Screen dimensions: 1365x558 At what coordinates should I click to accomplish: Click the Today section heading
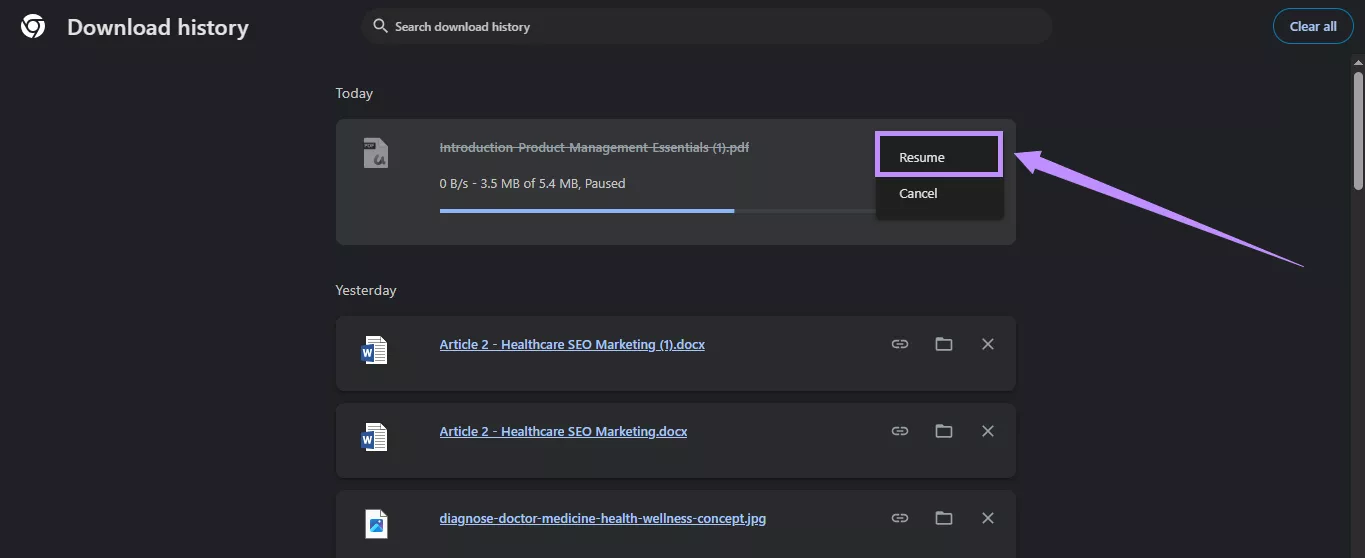tap(354, 93)
